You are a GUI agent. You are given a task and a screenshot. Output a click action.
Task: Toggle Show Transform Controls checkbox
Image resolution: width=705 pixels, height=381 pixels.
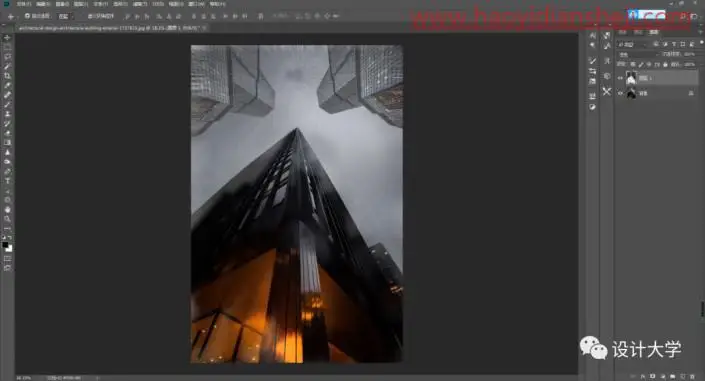pyautogui.click(x=90, y=16)
